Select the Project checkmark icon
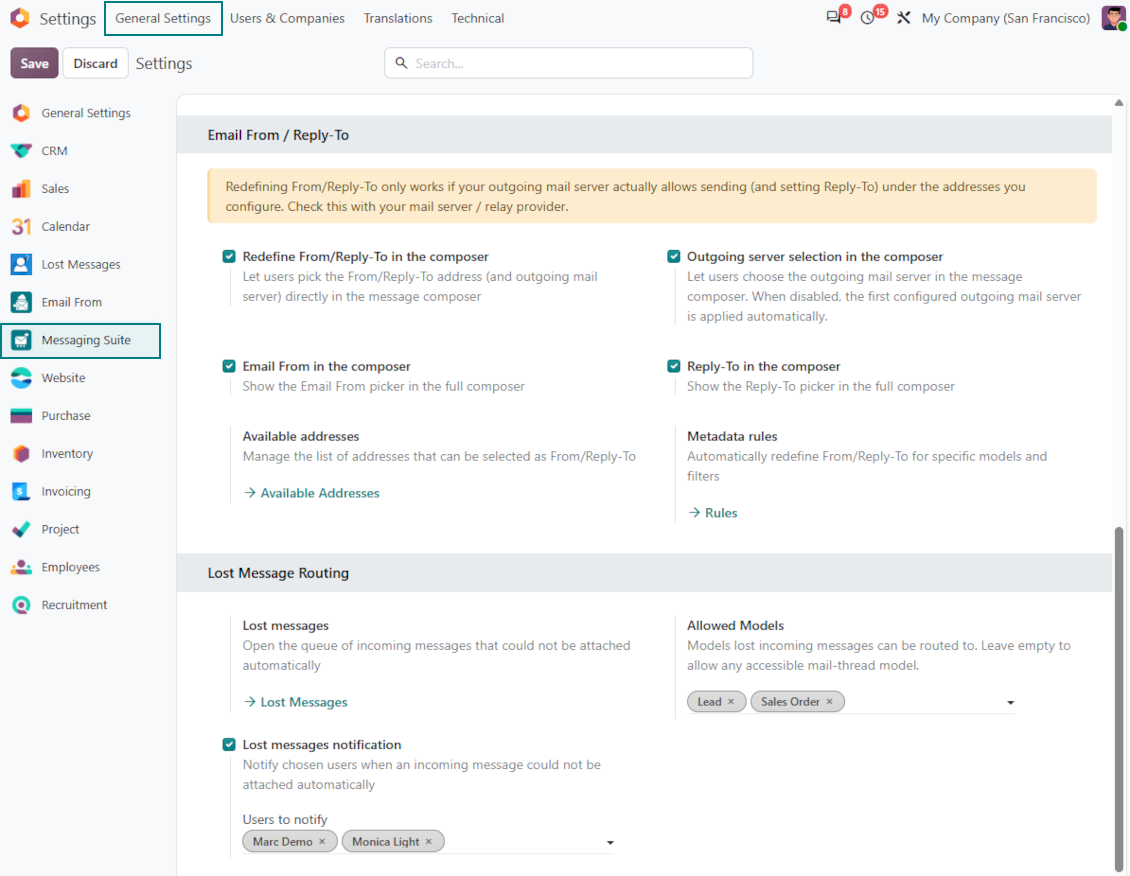The height and width of the screenshot is (876, 1130). coord(22,529)
